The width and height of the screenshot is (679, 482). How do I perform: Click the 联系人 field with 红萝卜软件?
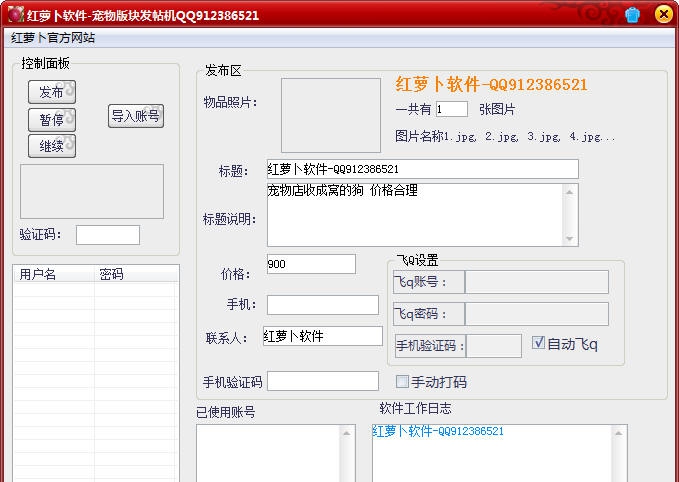[x=323, y=336]
